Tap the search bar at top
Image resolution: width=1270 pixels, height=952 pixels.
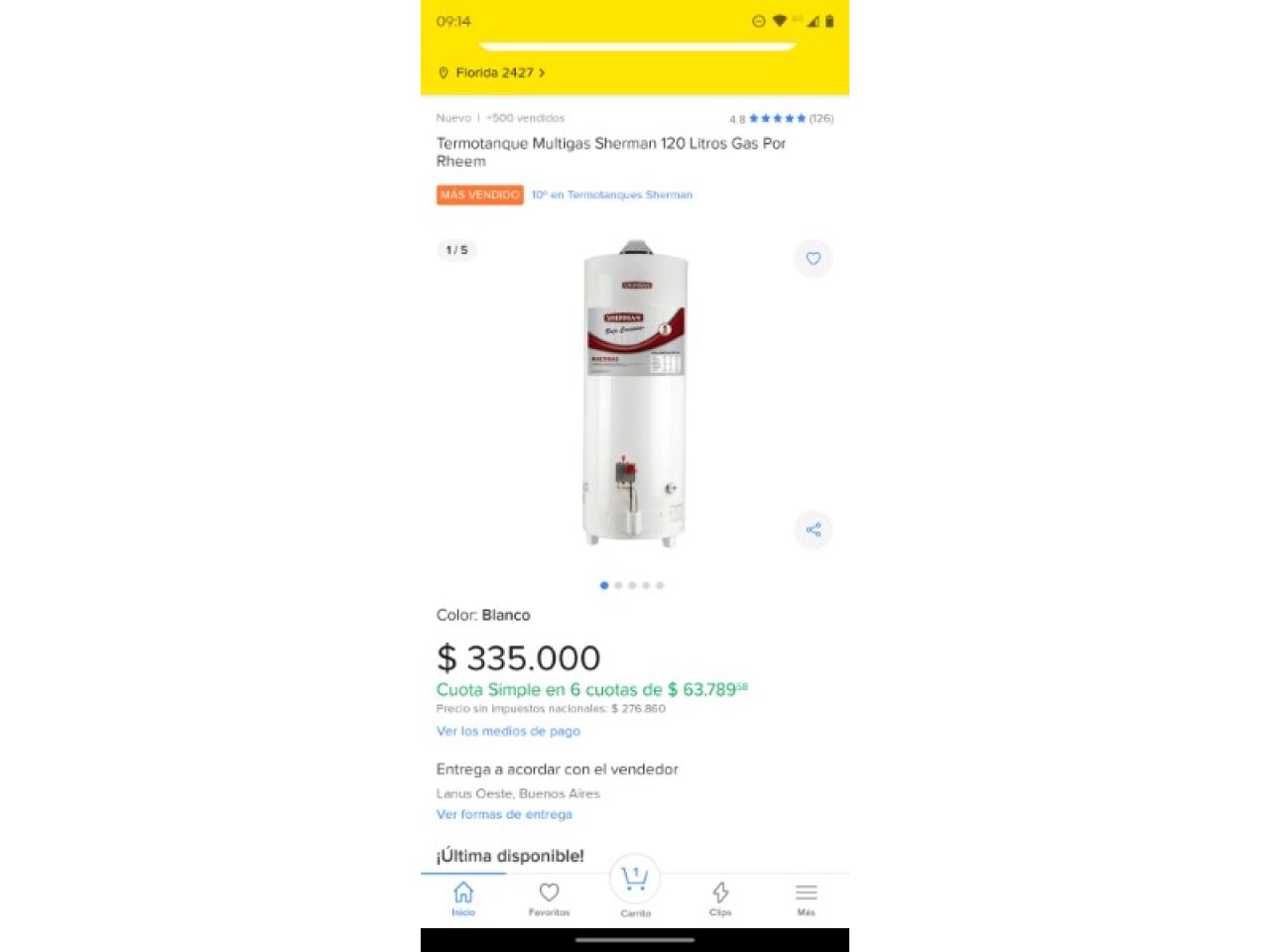click(x=638, y=46)
